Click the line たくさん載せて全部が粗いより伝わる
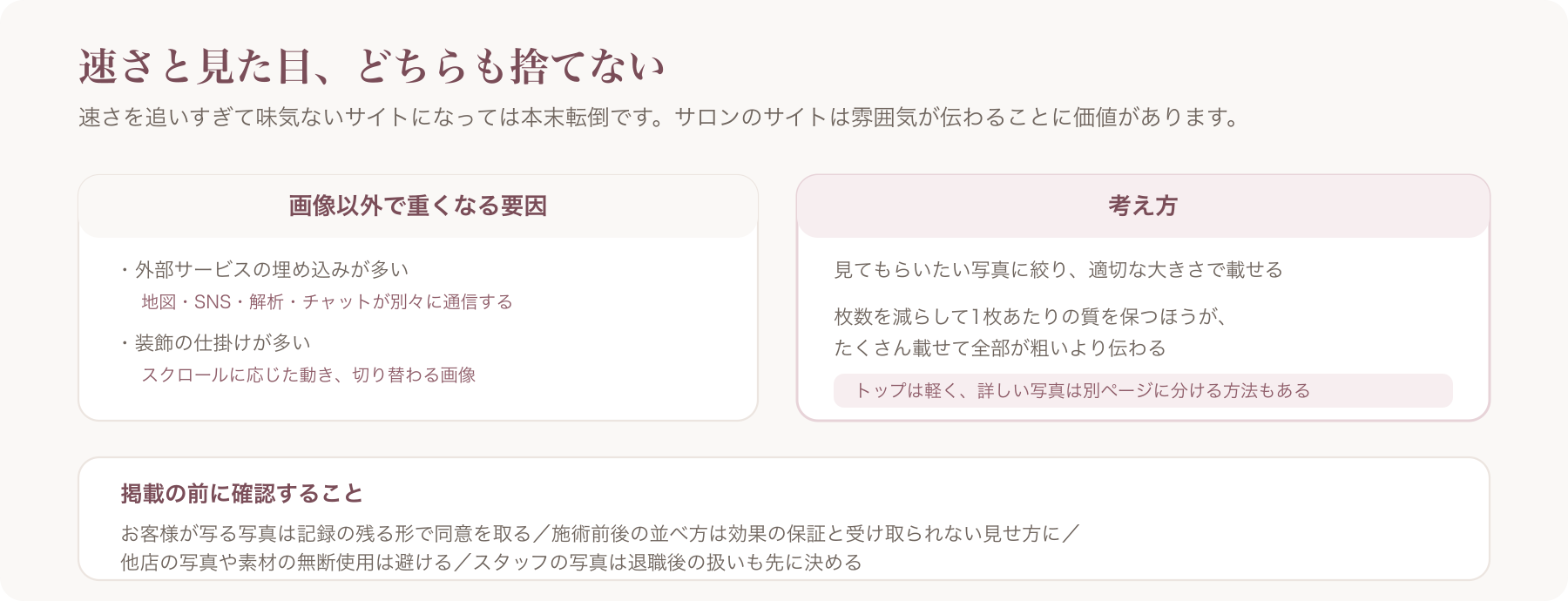 click(x=1000, y=348)
